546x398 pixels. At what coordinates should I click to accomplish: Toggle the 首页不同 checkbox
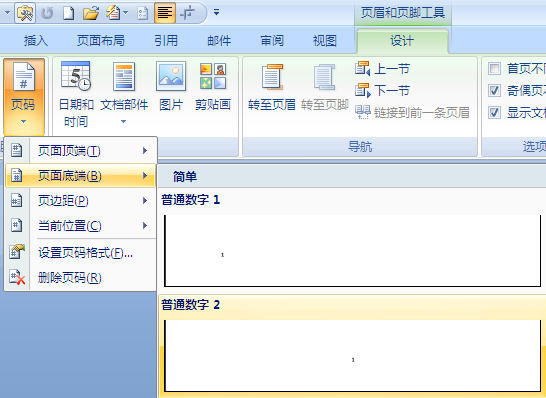(494, 69)
